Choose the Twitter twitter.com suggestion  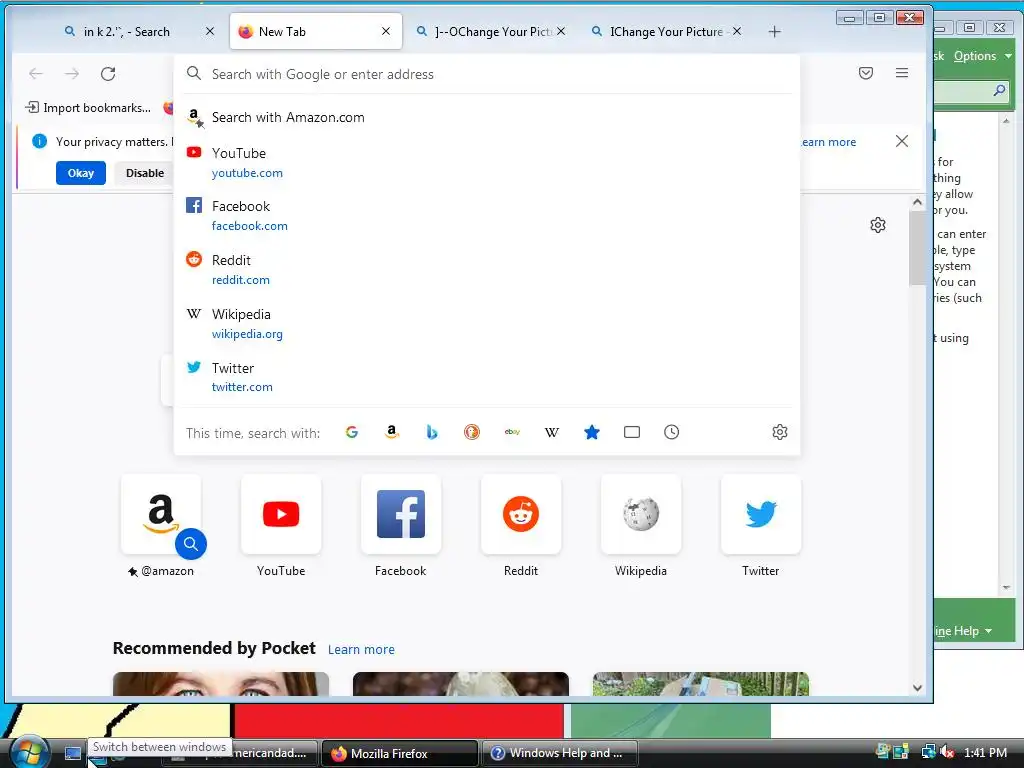click(x=487, y=377)
